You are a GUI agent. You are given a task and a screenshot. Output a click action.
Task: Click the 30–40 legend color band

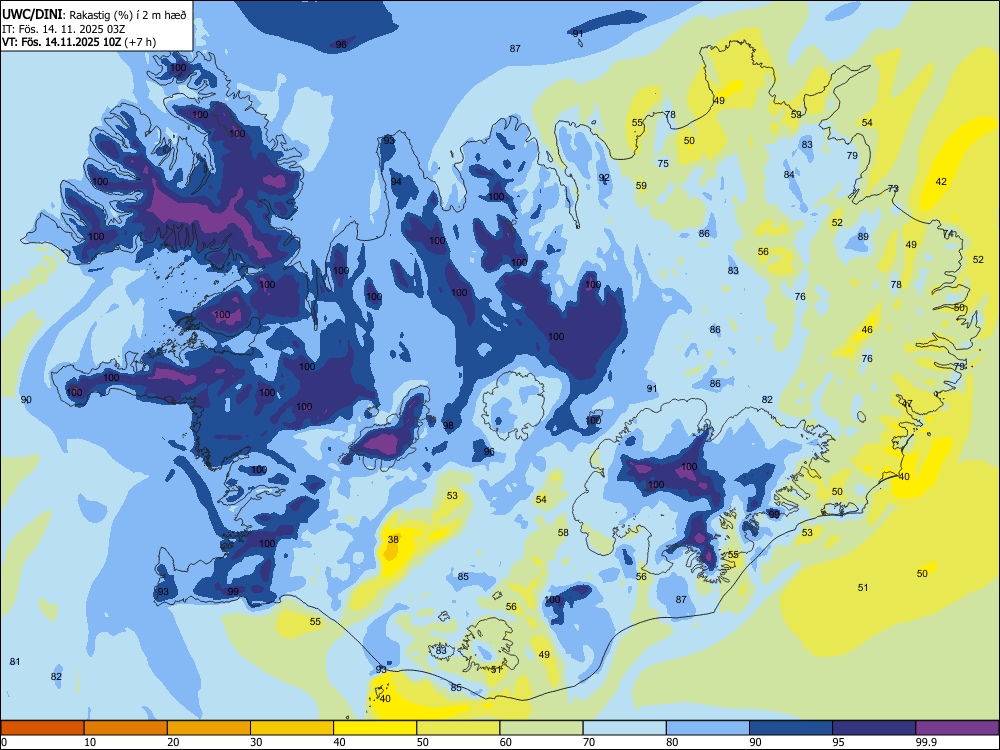pos(292,728)
